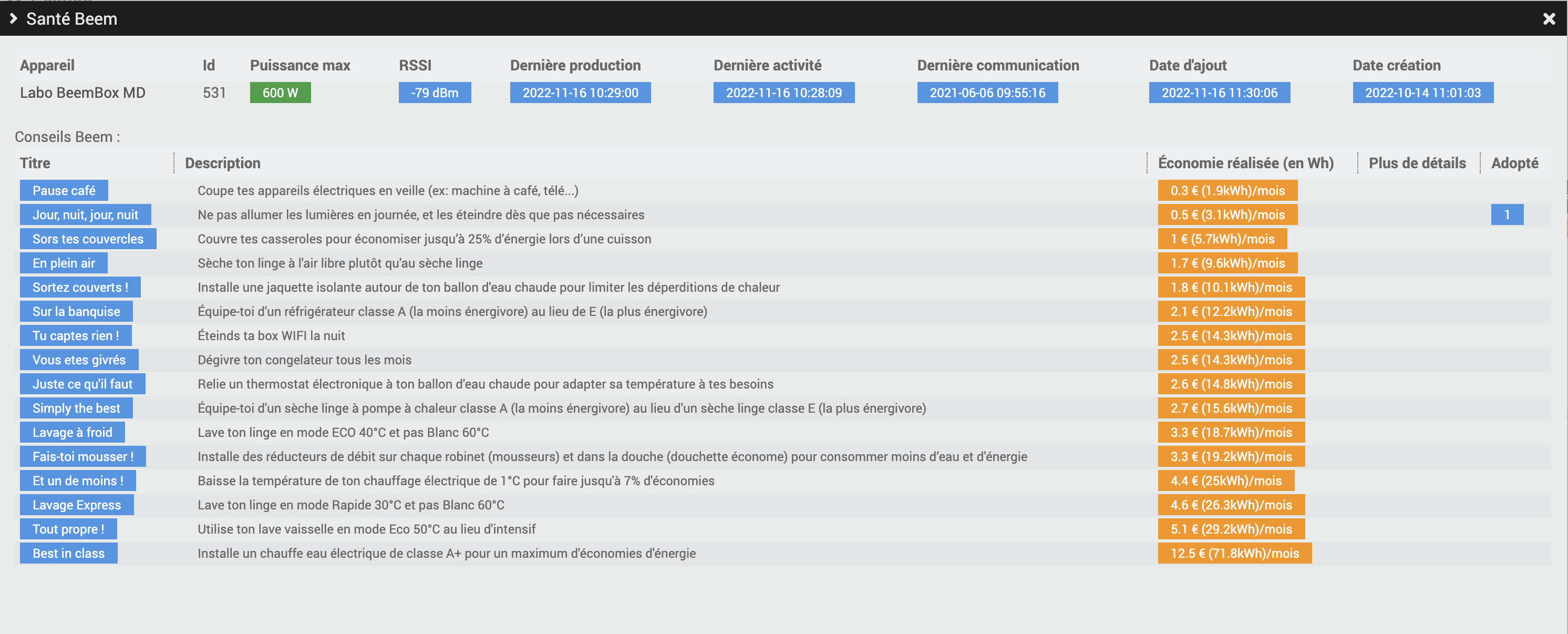1568x634 pixels.
Task: Select last activity date 2022-11-16 10:28:09
Action: click(x=784, y=93)
